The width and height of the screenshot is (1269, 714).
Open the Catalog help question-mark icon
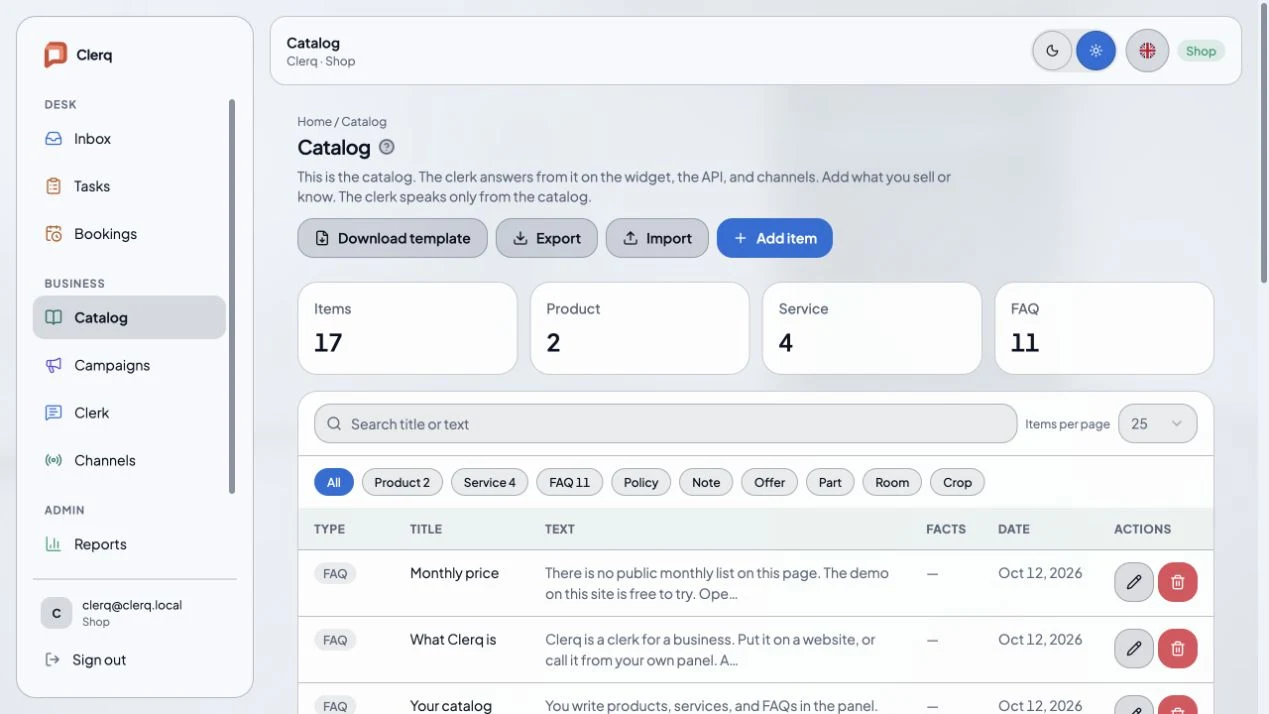pyautogui.click(x=387, y=147)
